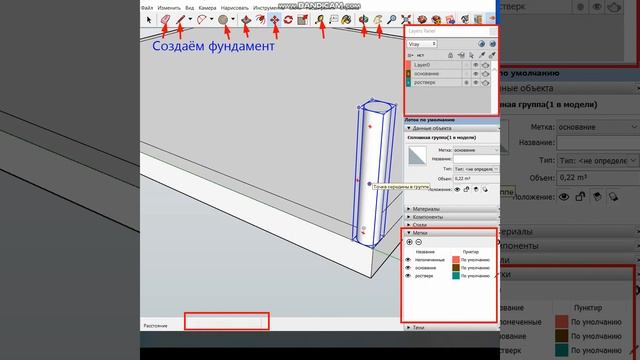Image resolution: width=640 pixels, height=360 pixels.
Task: Open the Vray dropdown in Layers Panel
Action: (422, 44)
